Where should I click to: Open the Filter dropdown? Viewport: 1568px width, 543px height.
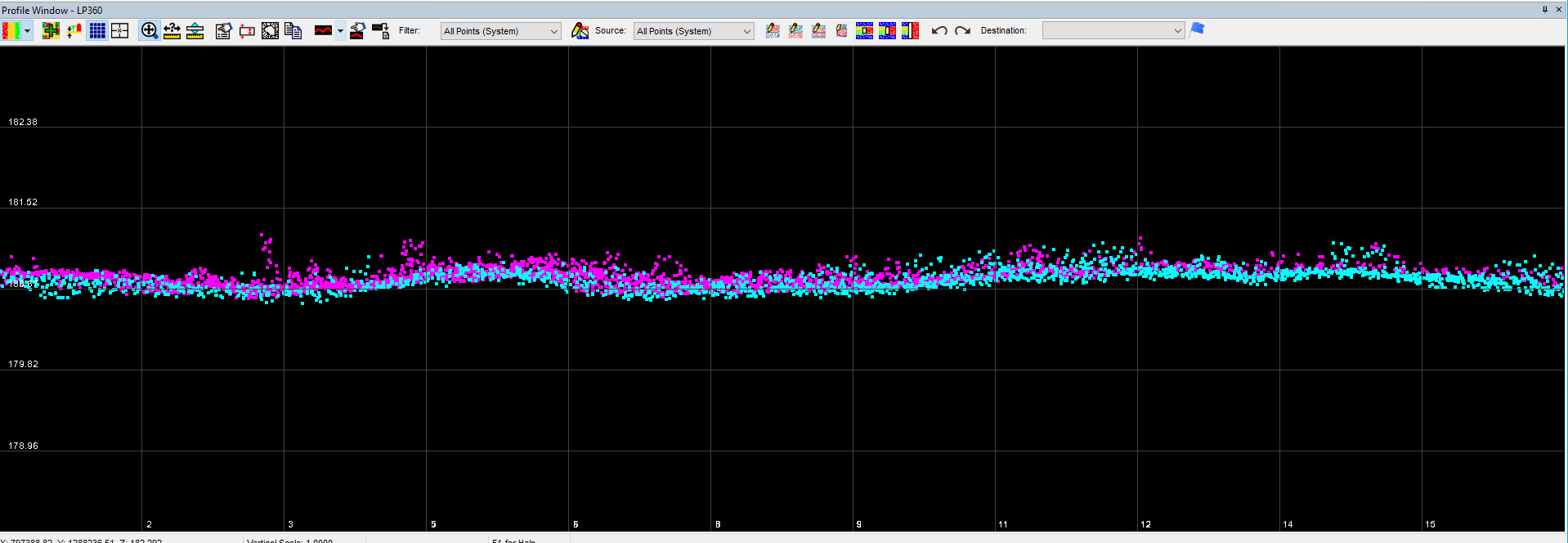click(x=501, y=31)
